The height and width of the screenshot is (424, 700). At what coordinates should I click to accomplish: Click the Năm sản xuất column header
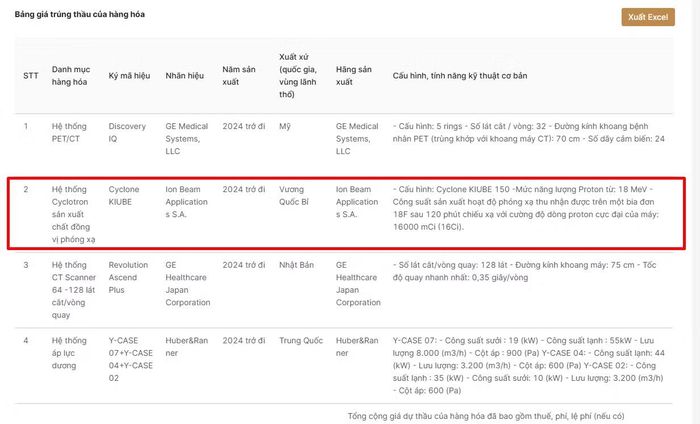[x=239, y=76]
